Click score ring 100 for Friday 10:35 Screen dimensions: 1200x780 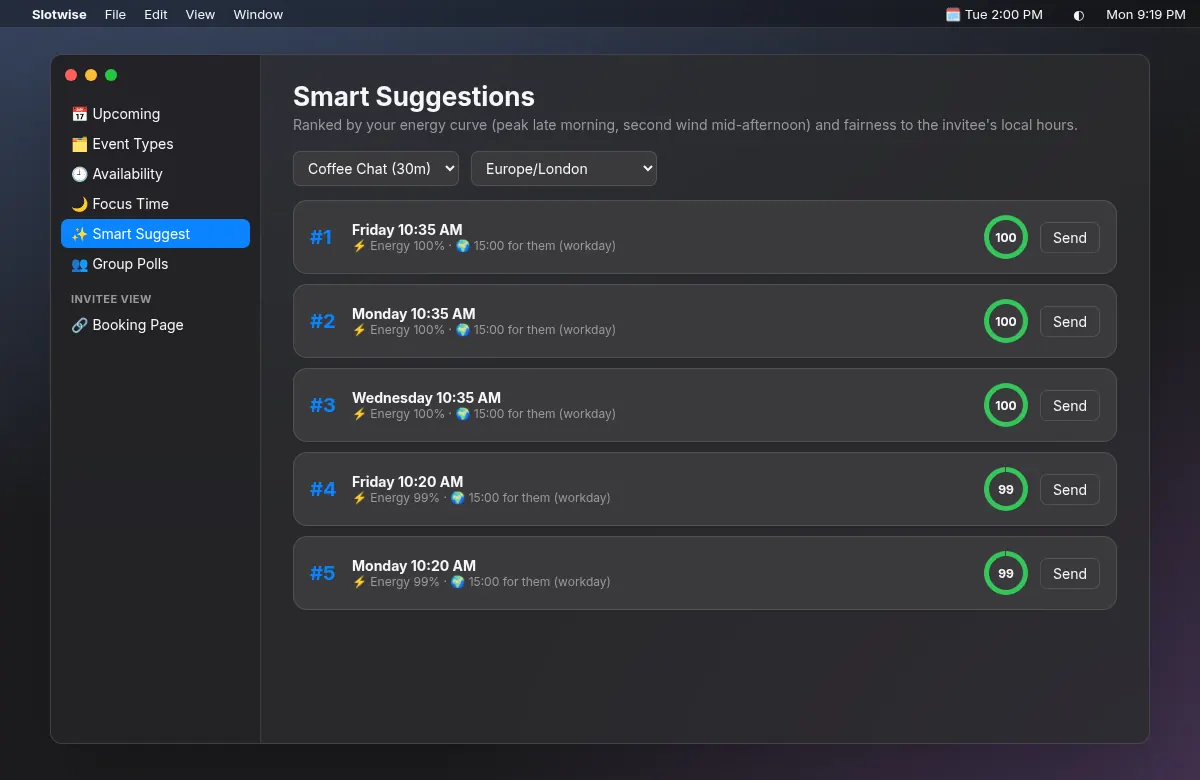[x=1006, y=238]
